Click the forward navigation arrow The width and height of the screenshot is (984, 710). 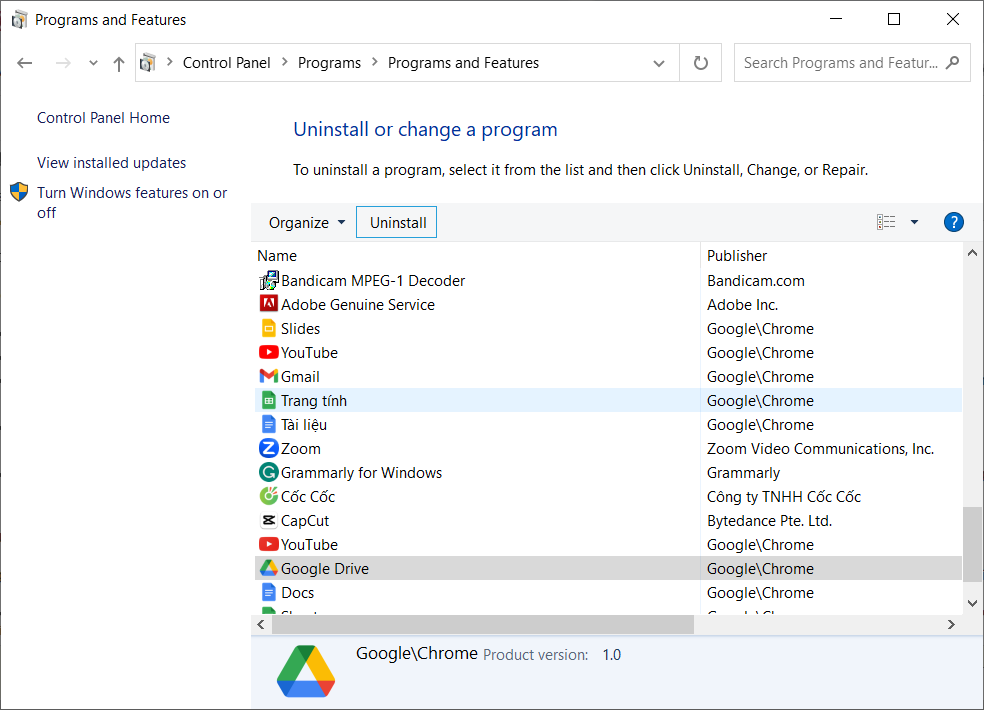point(63,63)
